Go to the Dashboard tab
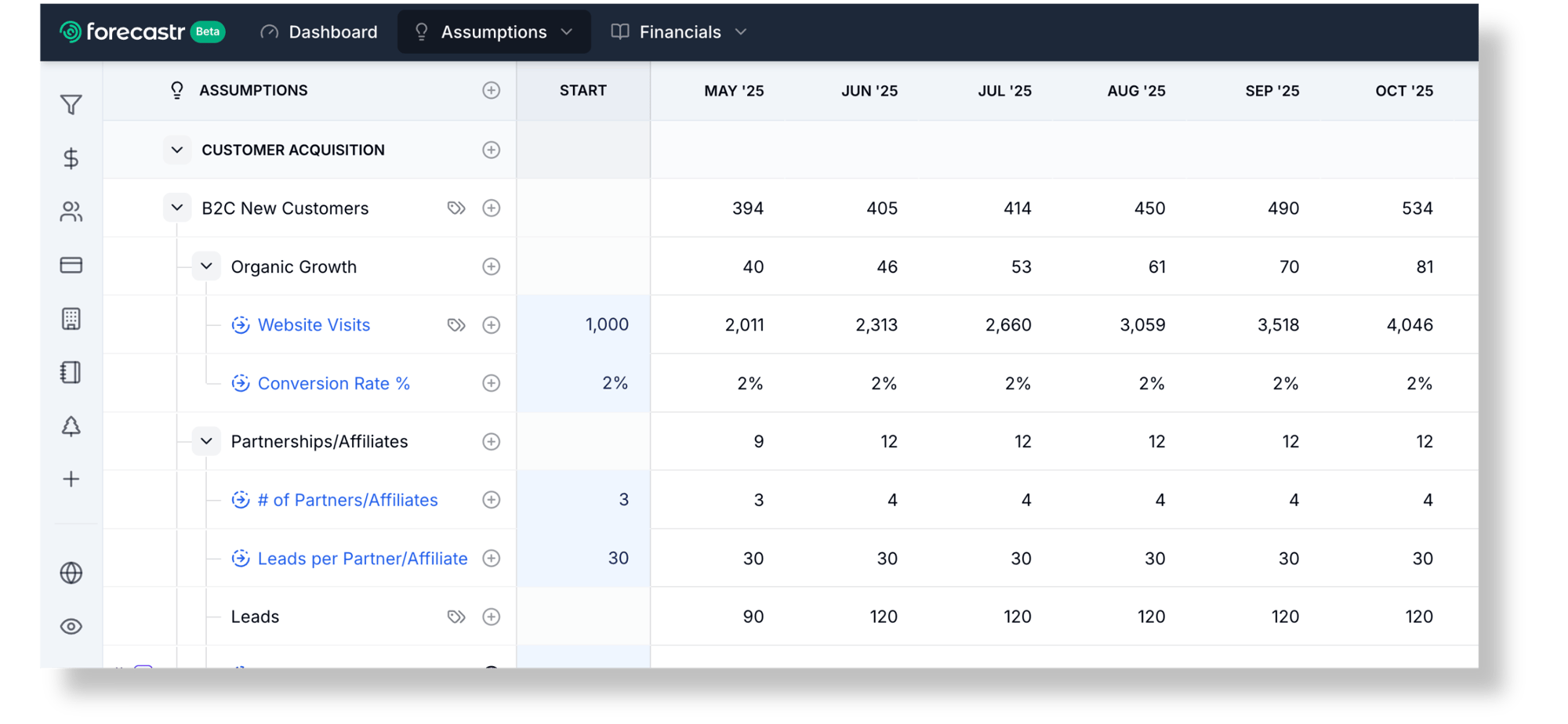 tap(319, 31)
